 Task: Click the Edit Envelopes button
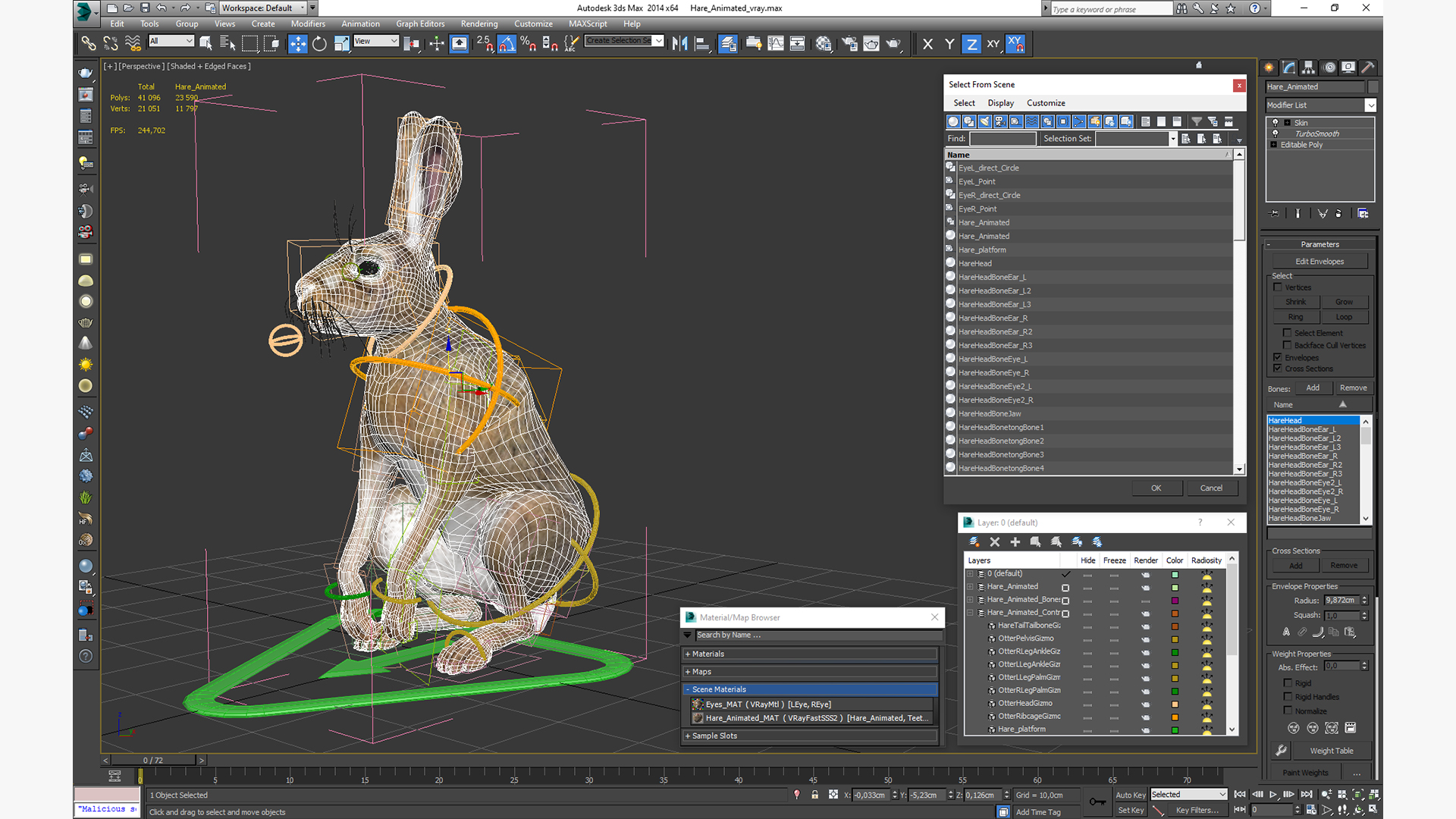[x=1319, y=262]
